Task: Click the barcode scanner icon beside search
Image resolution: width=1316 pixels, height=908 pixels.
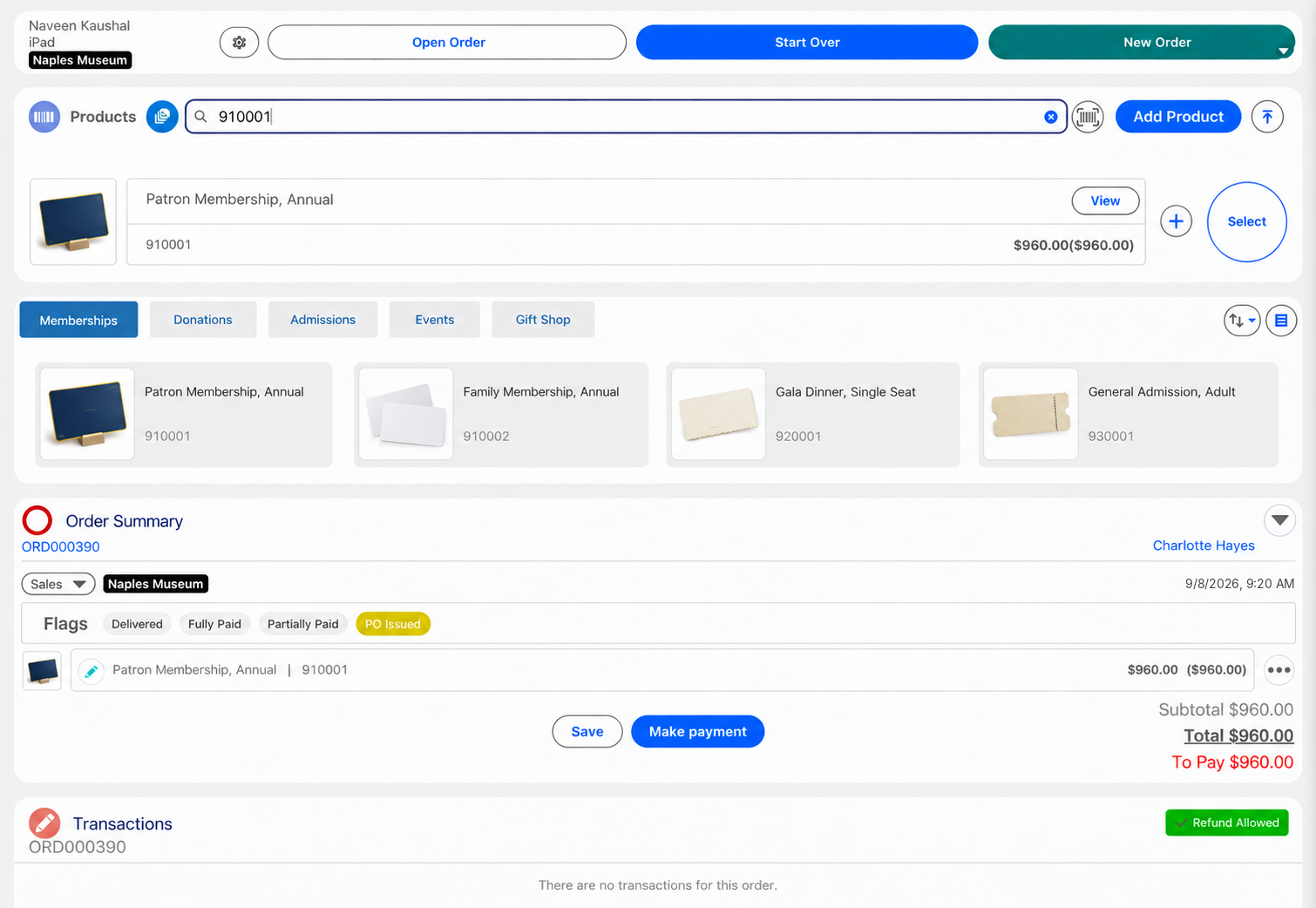Action: click(1088, 117)
